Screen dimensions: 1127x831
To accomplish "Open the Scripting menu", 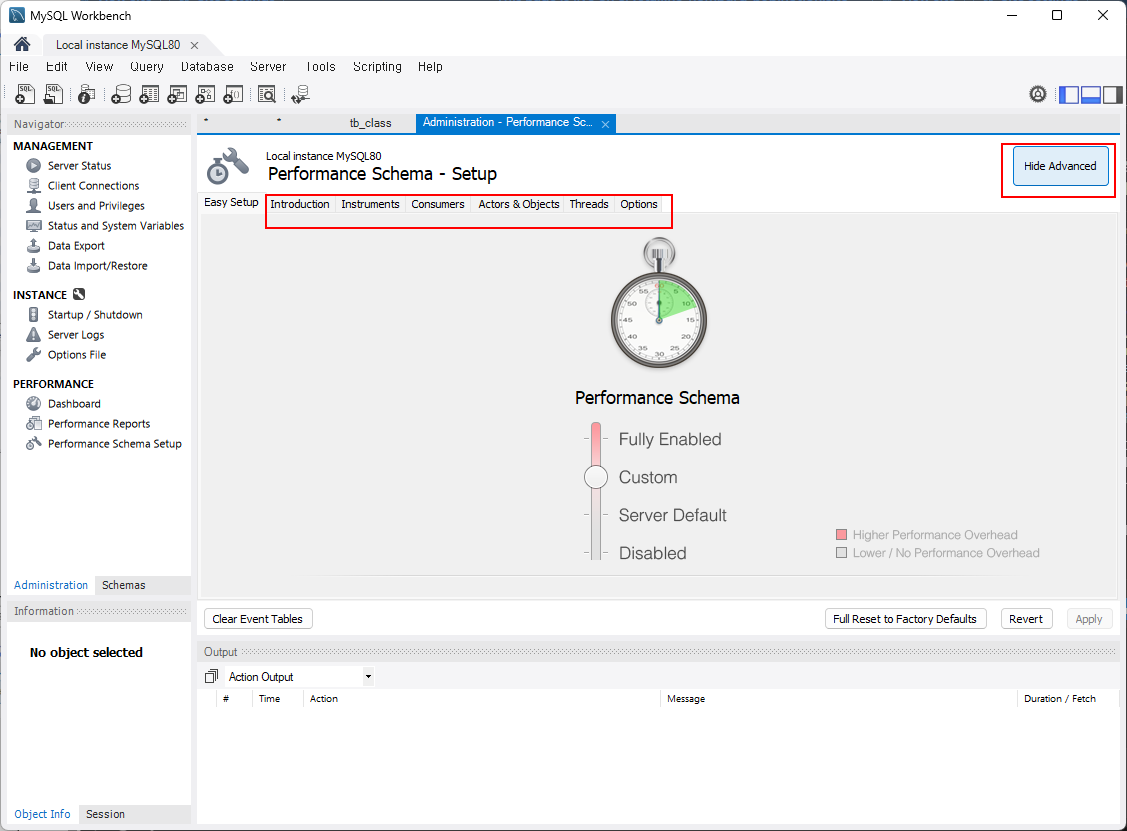I will pos(377,67).
